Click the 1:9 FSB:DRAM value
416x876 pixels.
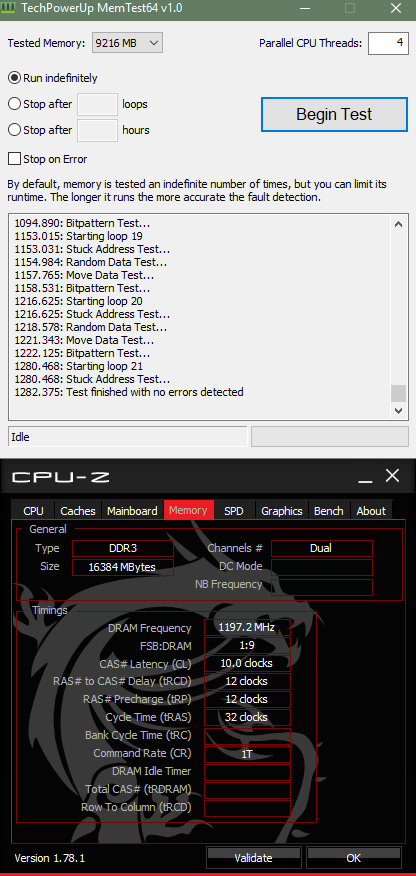pos(248,645)
